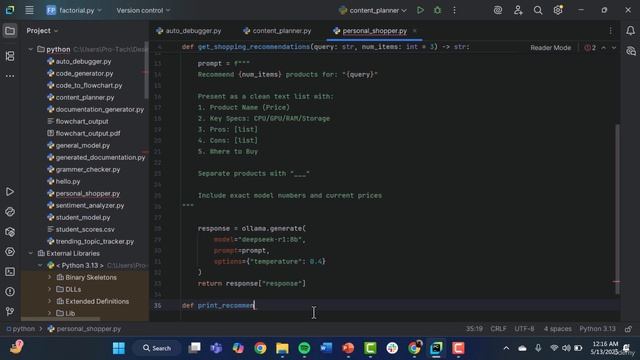Click the taskbar Search box
The image size is (640, 360).
(x=157, y=348)
